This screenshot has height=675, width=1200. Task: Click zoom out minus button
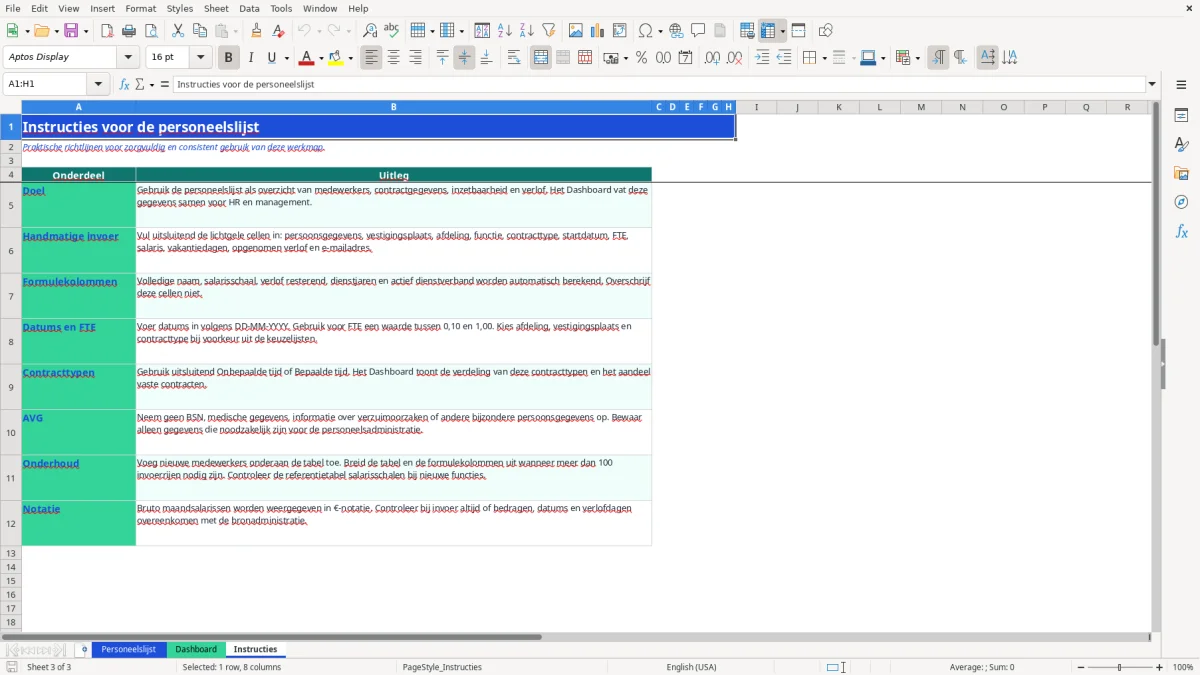click(1080, 667)
